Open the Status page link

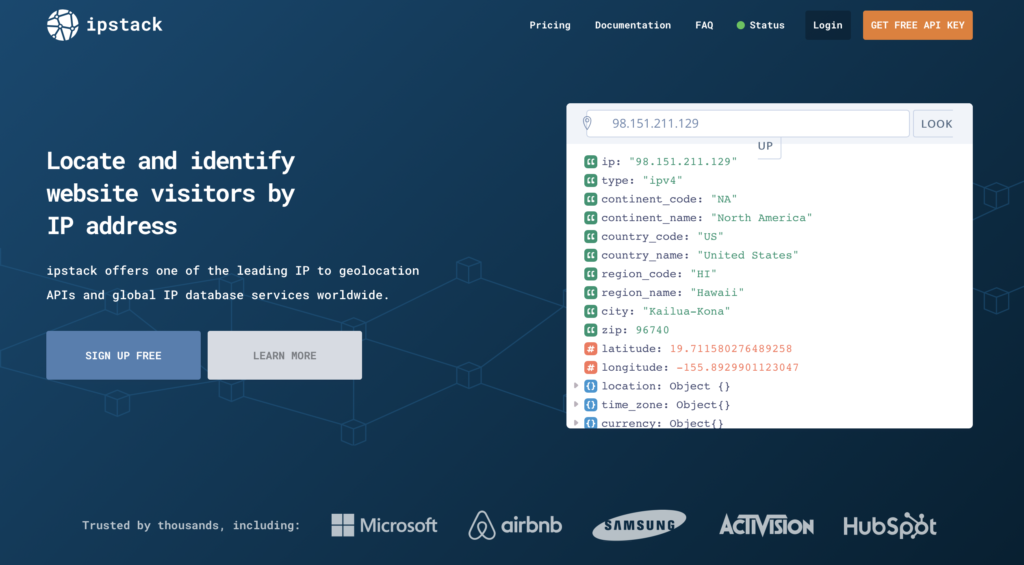coord(767,25)
